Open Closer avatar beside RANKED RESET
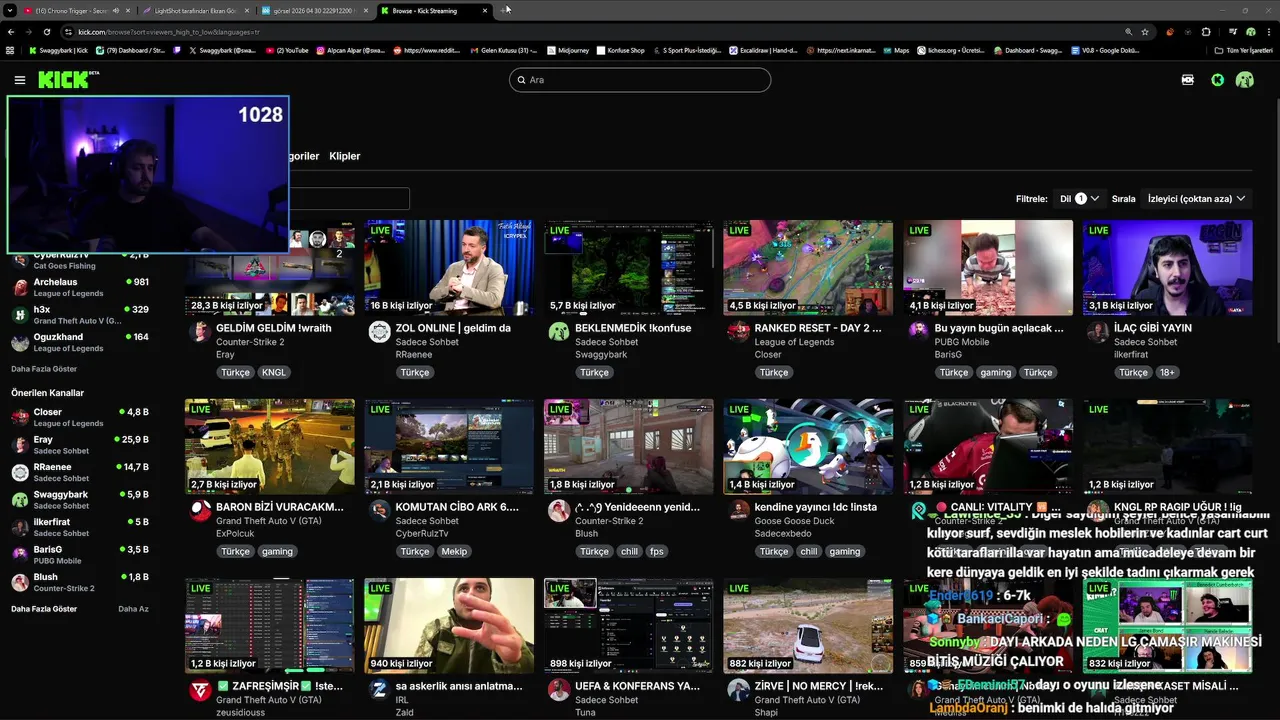Image resolution: width=1280 pixels, height=720 pixels. pos(738,332)
